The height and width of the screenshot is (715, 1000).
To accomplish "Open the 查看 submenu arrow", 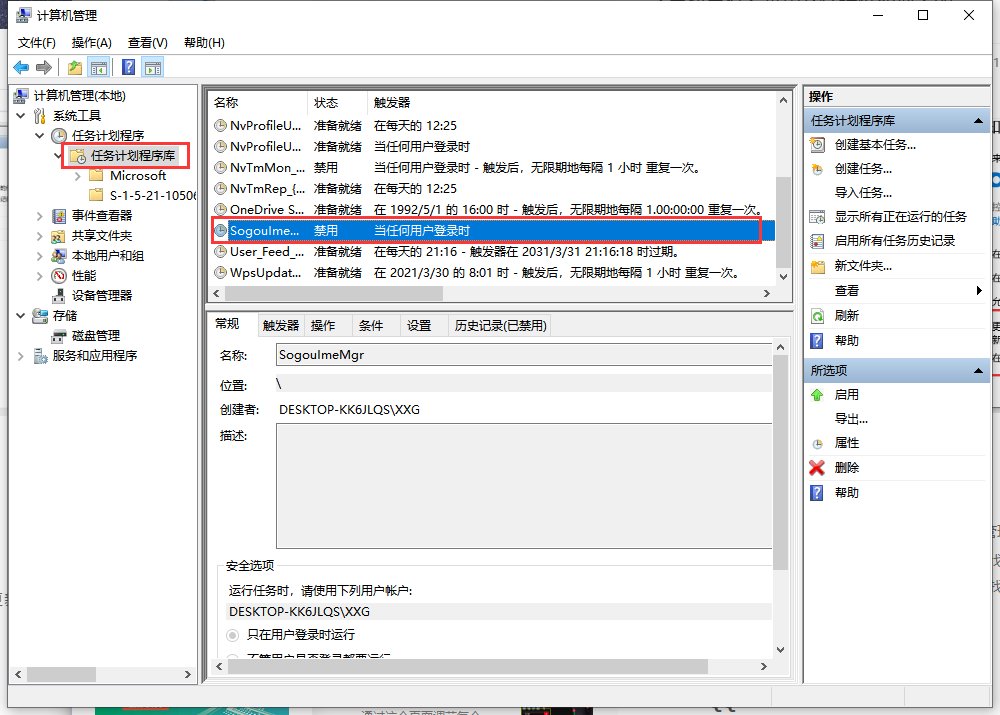I will tap(978, 290).
